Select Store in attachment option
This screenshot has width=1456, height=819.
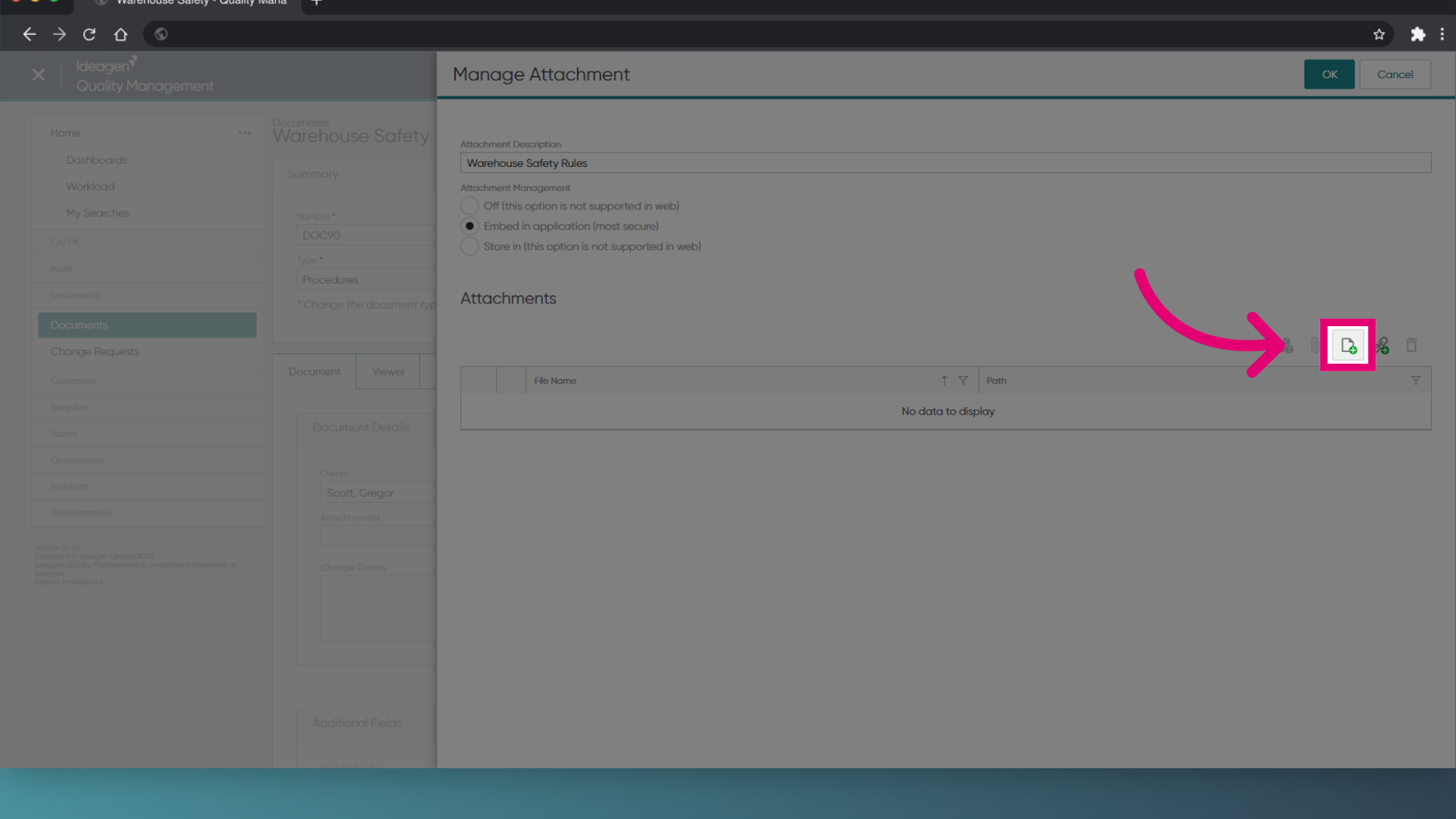click(469, 246)
